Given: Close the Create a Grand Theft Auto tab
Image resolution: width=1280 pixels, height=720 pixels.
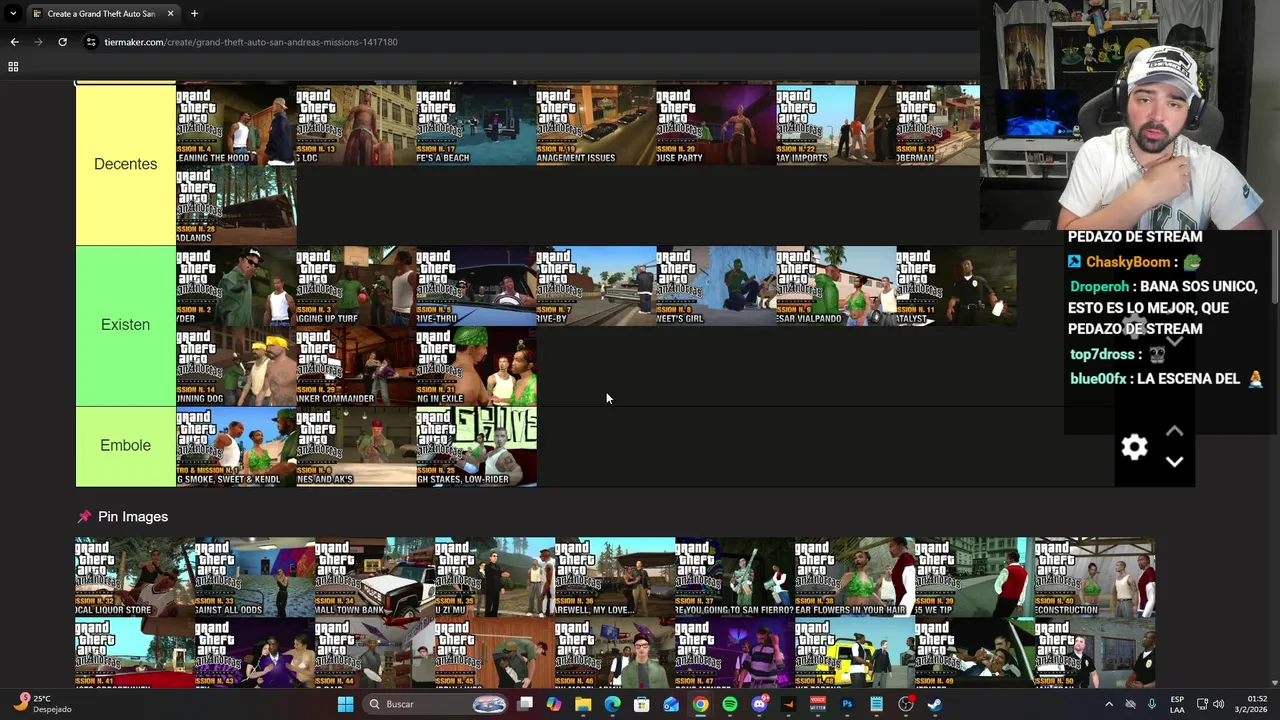Looking at the screenshot, I should (x=170, y=13).
